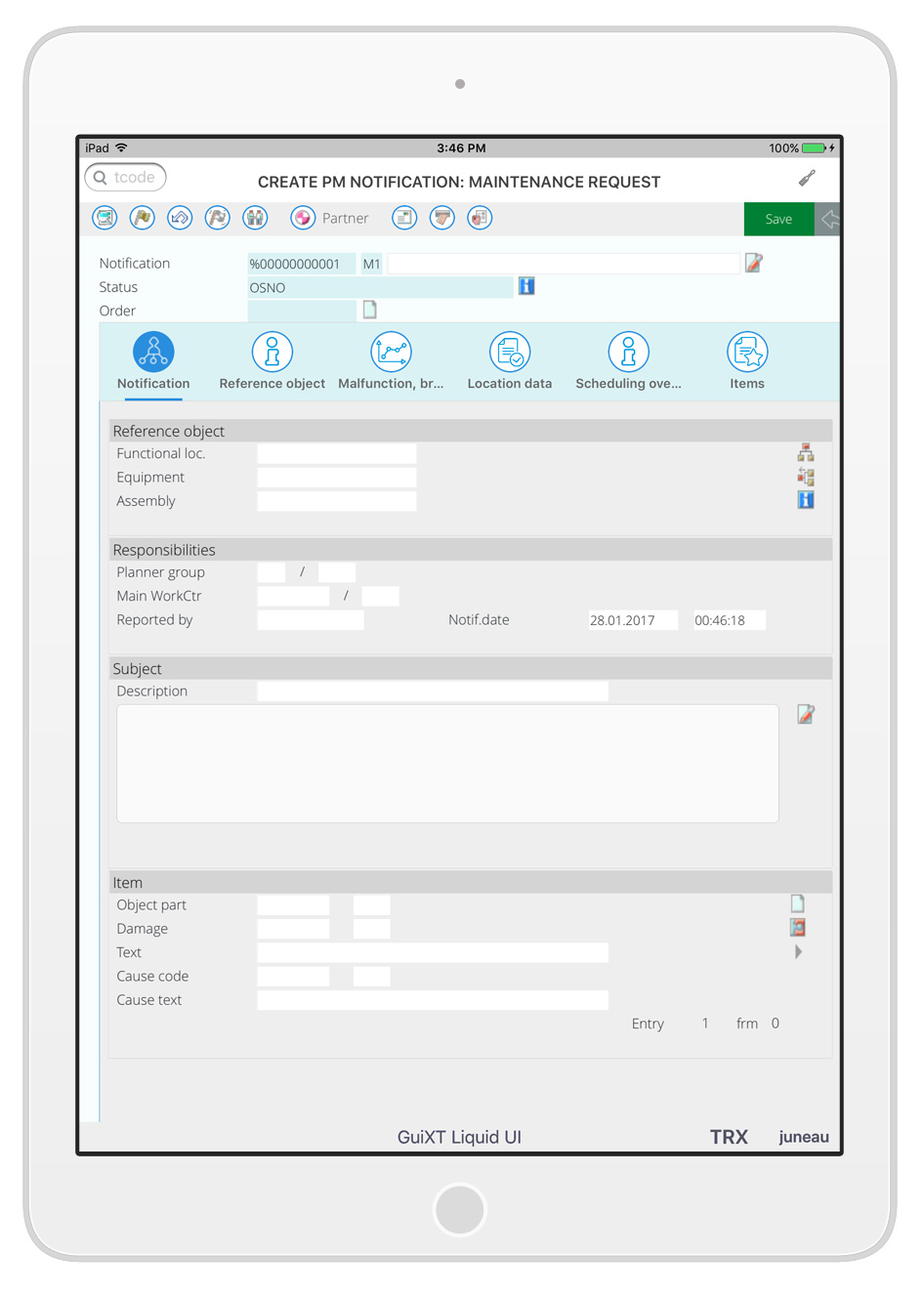Screen dimensions: 924x1298
Task: Click the info icon beside Assembly
Action: tap(806, 500)
